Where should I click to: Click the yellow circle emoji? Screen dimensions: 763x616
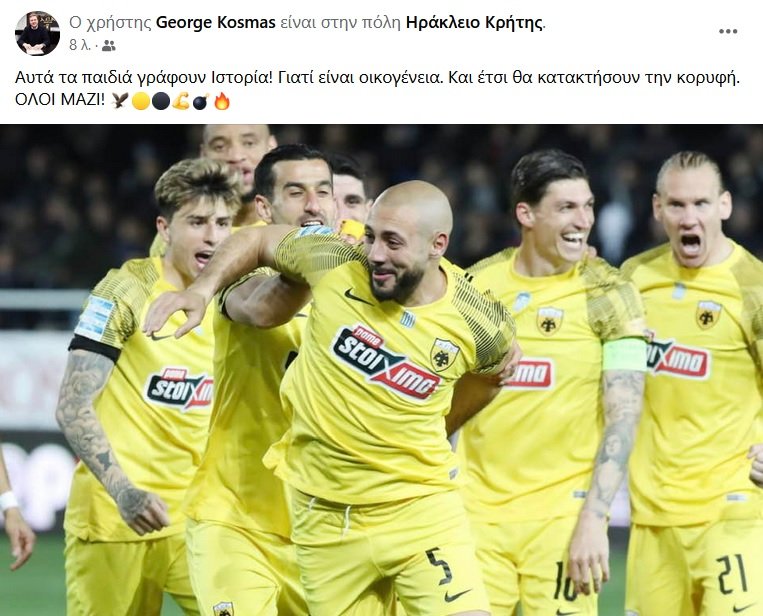coord(141,101)
